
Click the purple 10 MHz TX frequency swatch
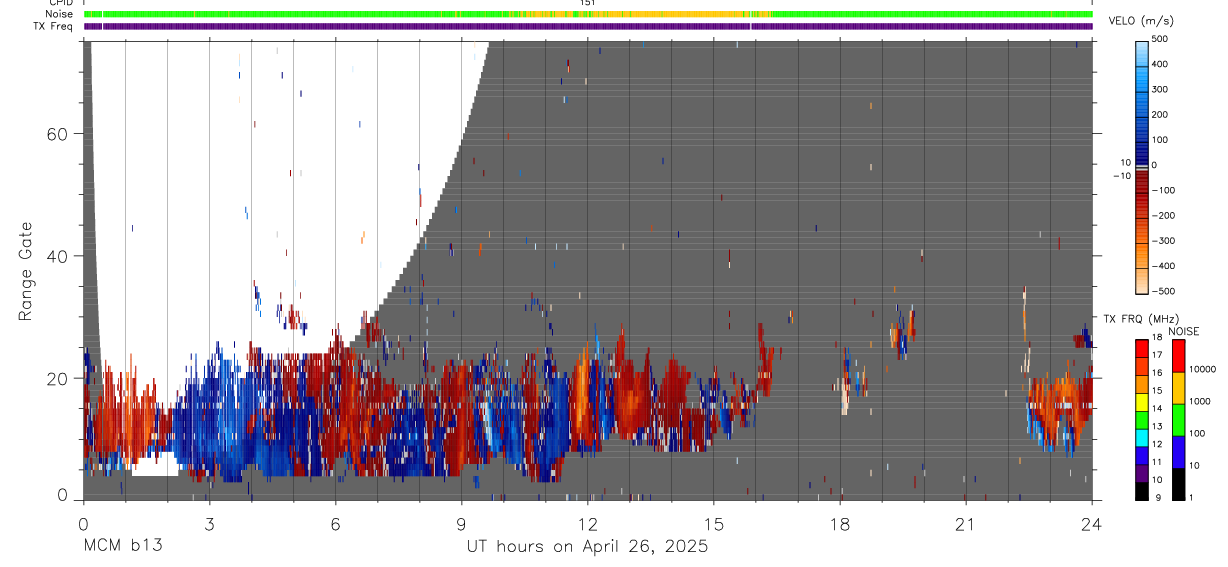pyautogui.click(x=1141, y=471)
